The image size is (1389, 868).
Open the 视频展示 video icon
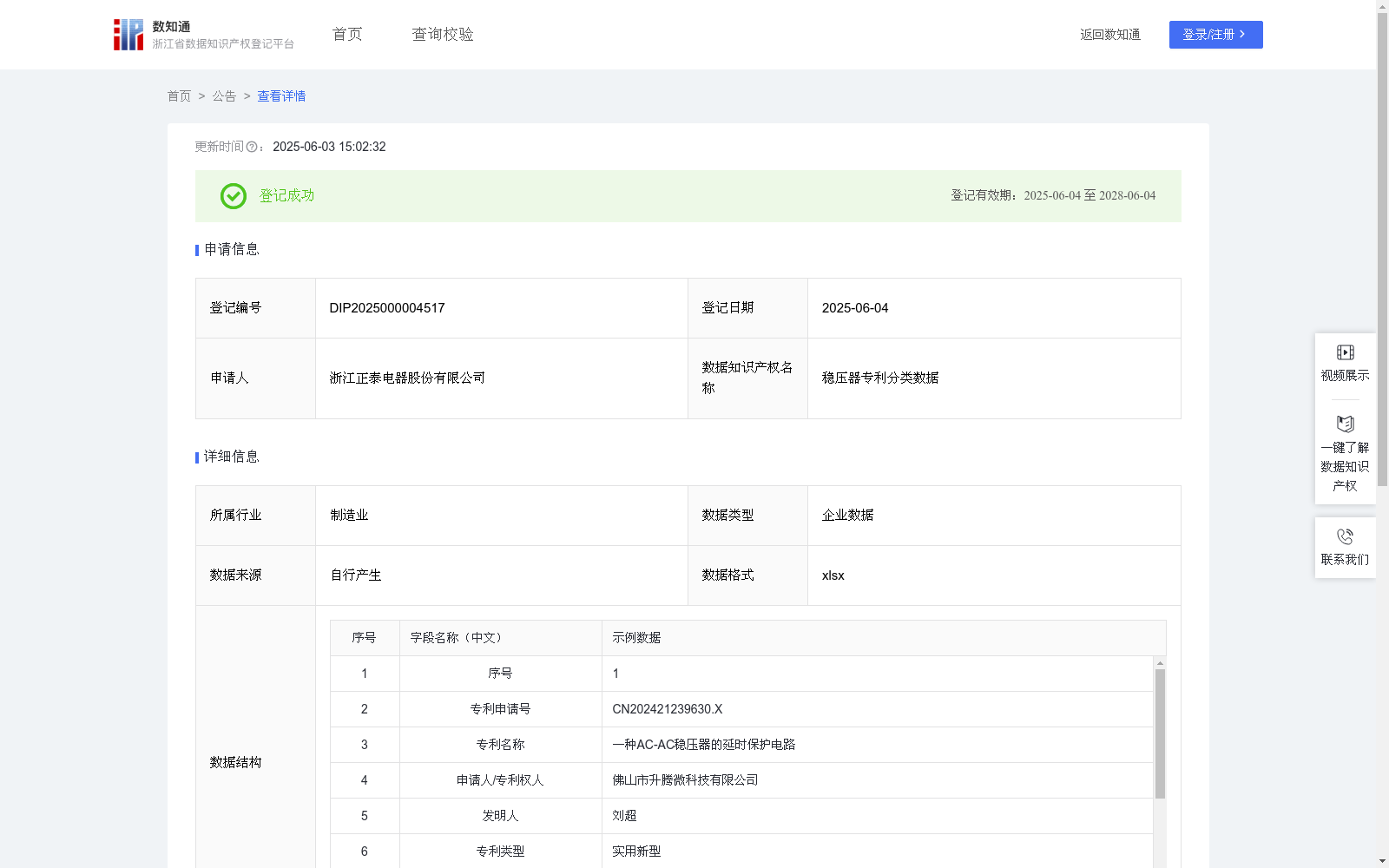click(1345, 352)
